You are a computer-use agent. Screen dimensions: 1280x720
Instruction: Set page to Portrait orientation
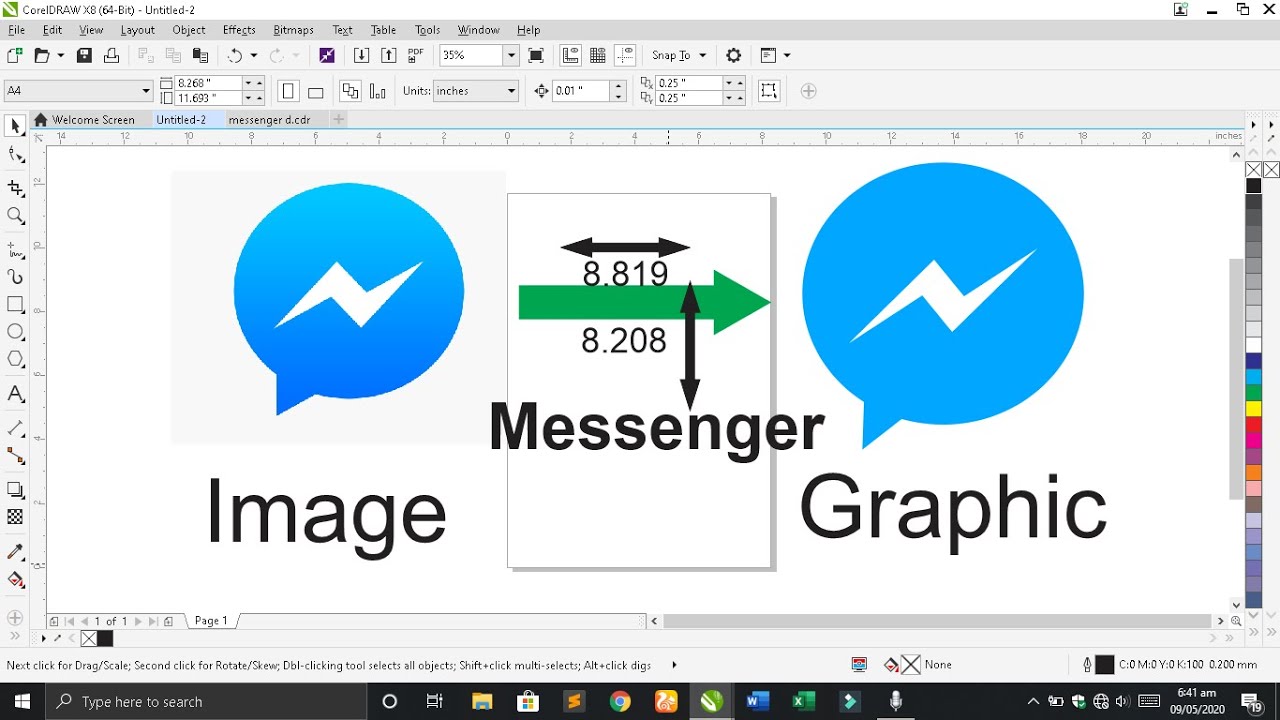pyautogui.click(x=288, y=91)
